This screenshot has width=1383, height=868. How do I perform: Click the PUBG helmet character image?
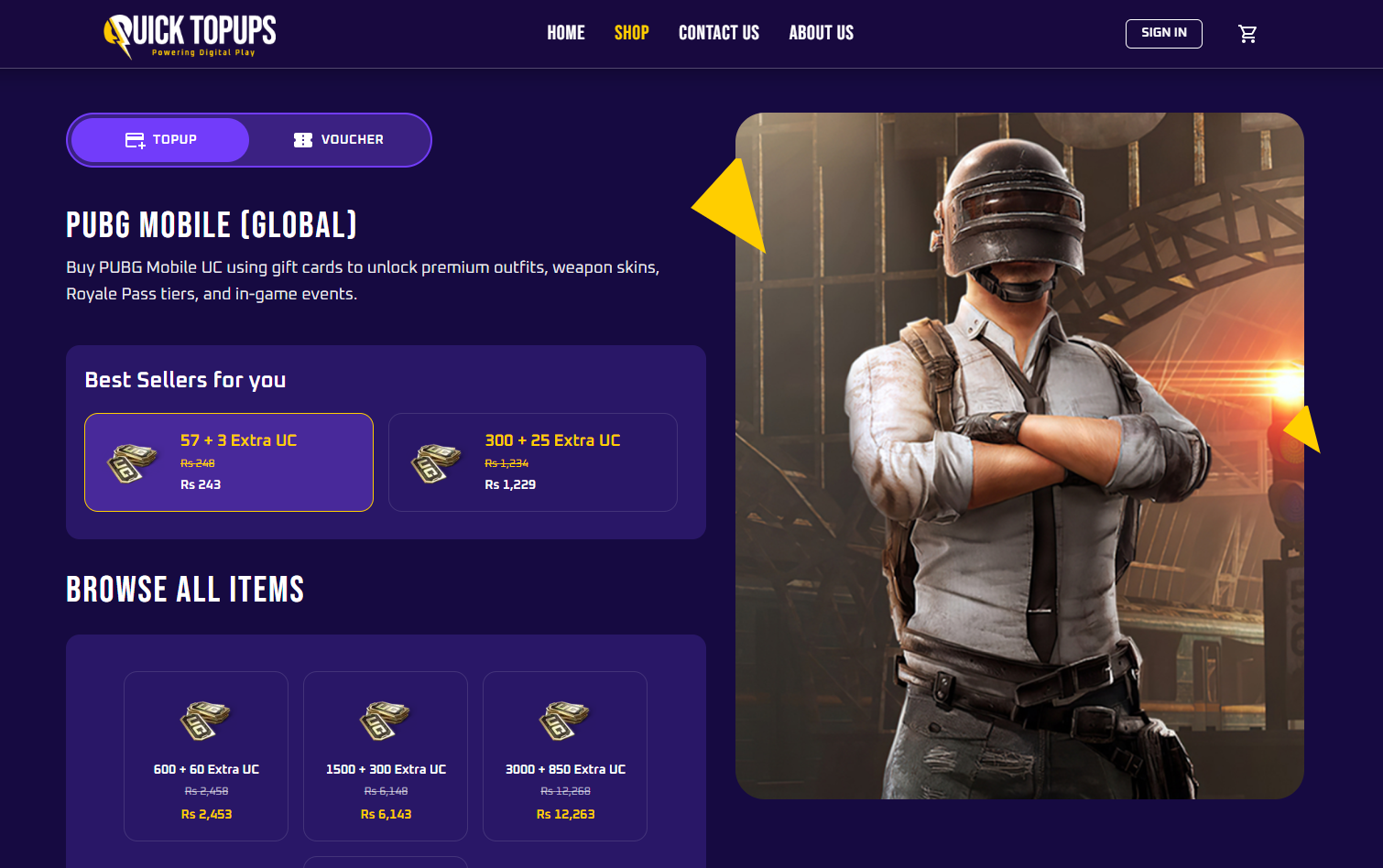(x=1019, y=456)
